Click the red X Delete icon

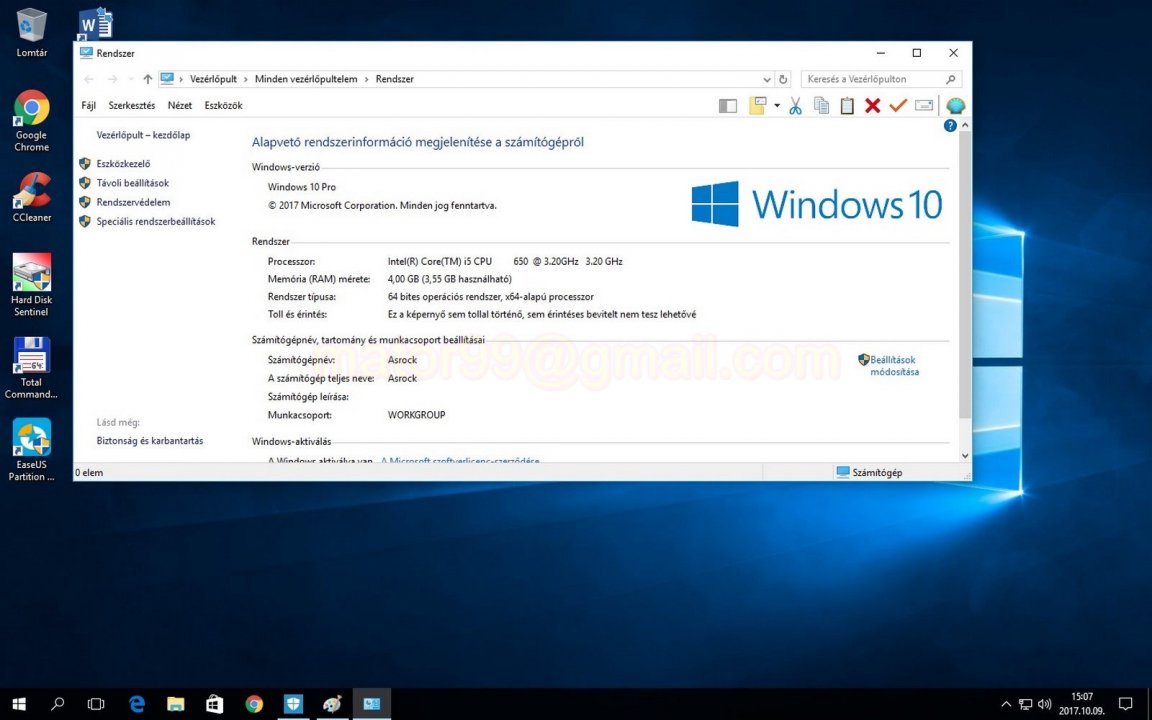pyautogui.click(x=872, y=106)
